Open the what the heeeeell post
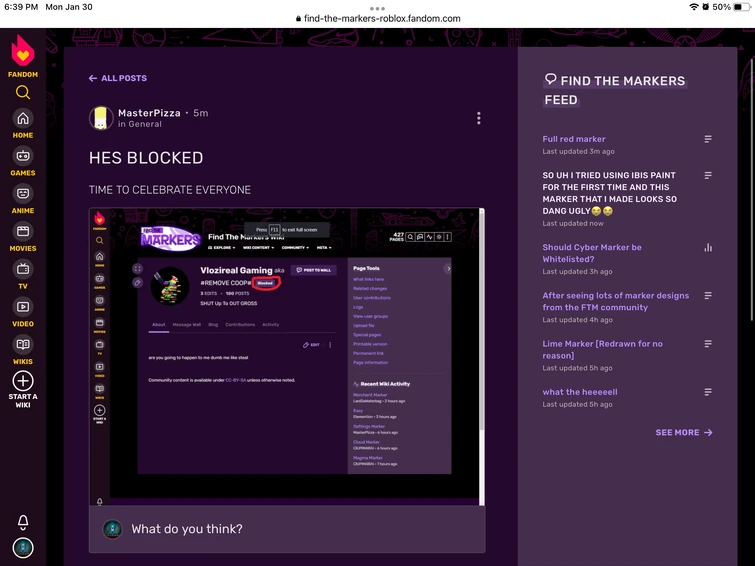 point(580,392)
